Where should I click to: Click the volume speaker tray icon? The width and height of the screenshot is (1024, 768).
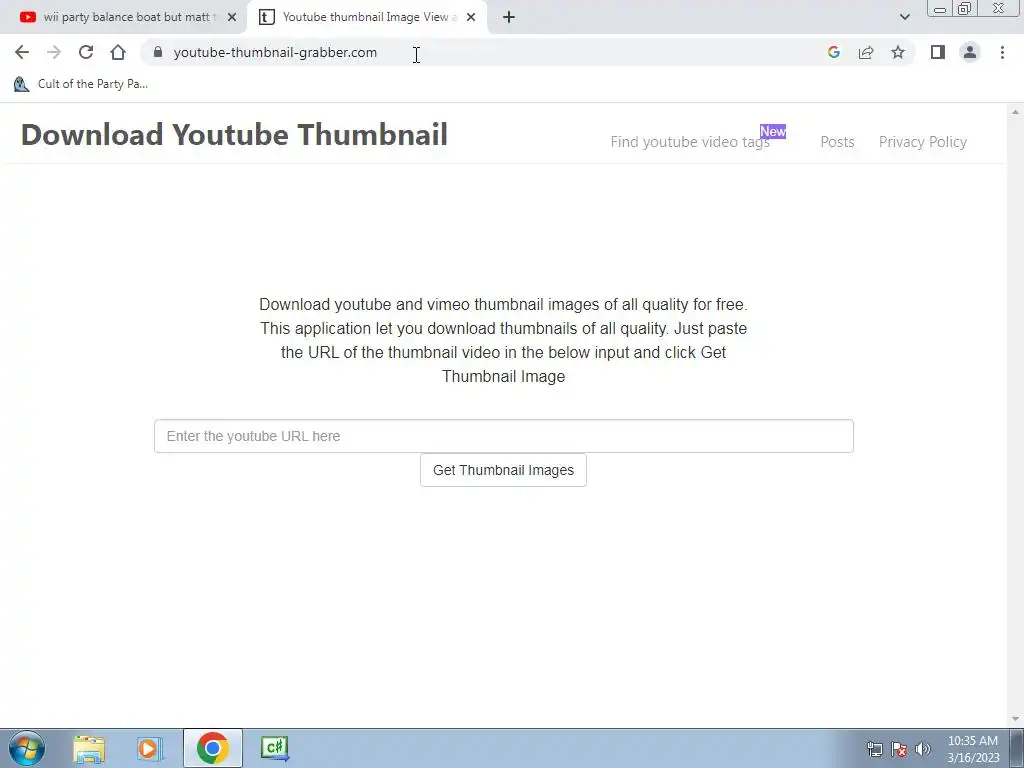(x=923, y=749)
